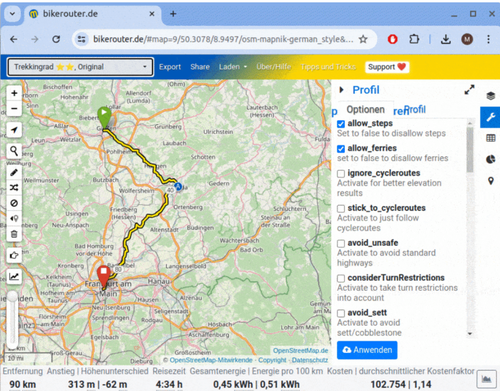Open the Datenschutz link
The image size is (500, 391).
pyautogui.click(x=310, y=360)
